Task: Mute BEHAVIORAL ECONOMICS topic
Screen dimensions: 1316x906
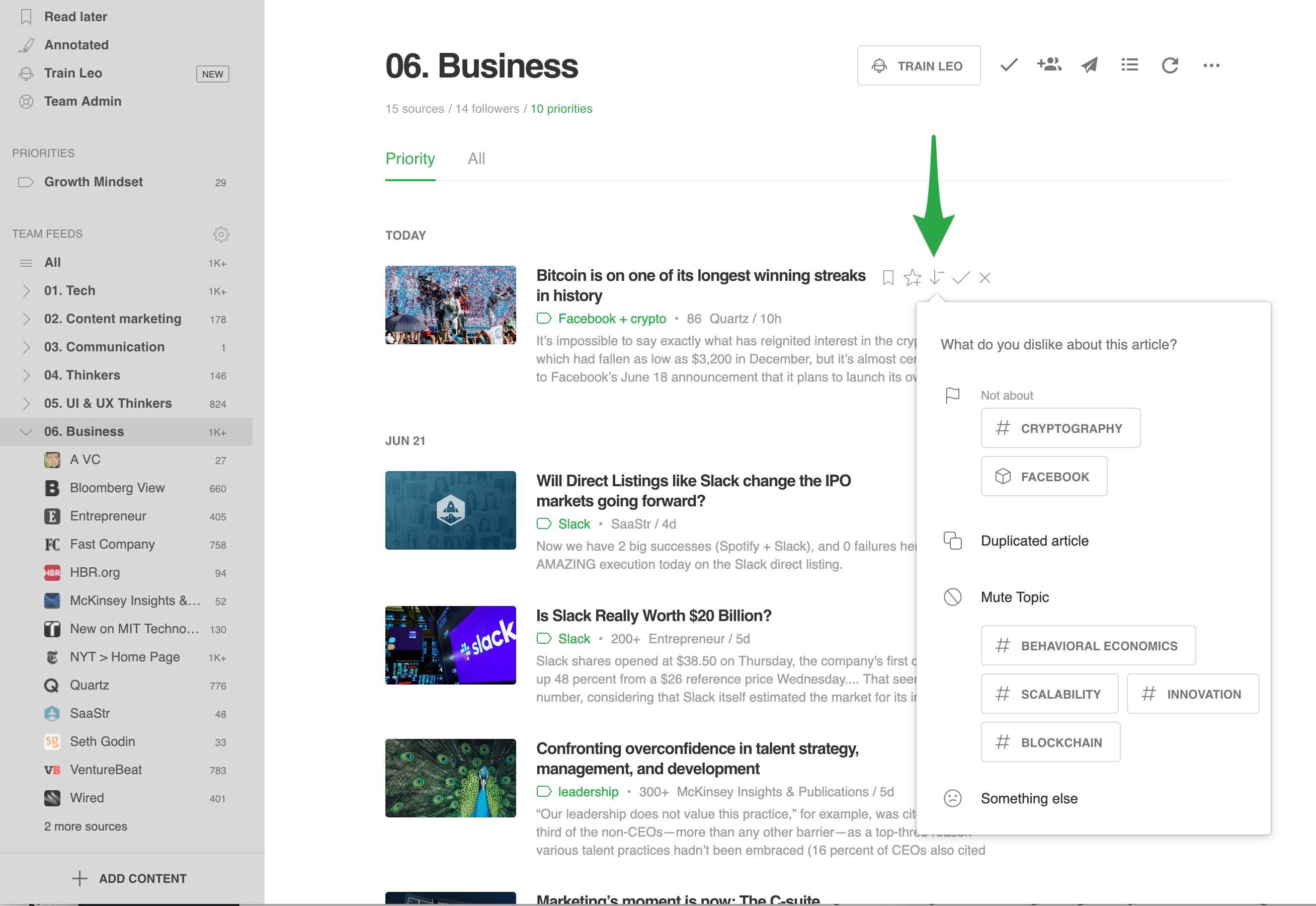Action: coord(1088,645)
